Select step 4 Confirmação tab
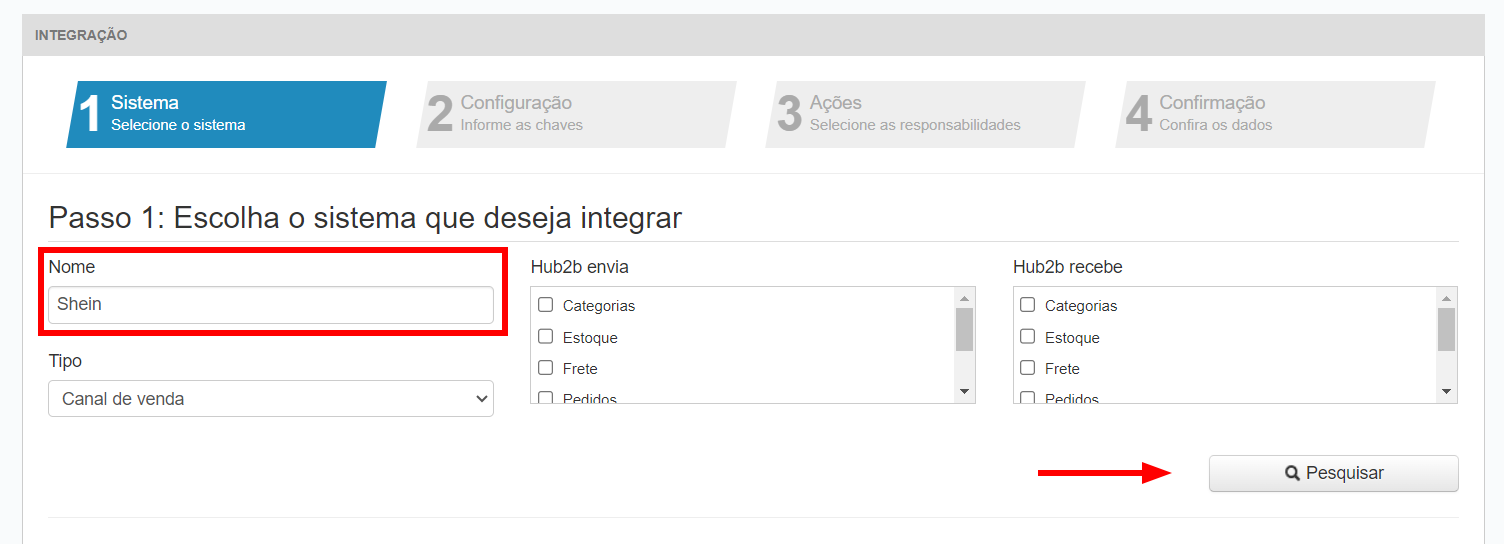 (1275, 114)
